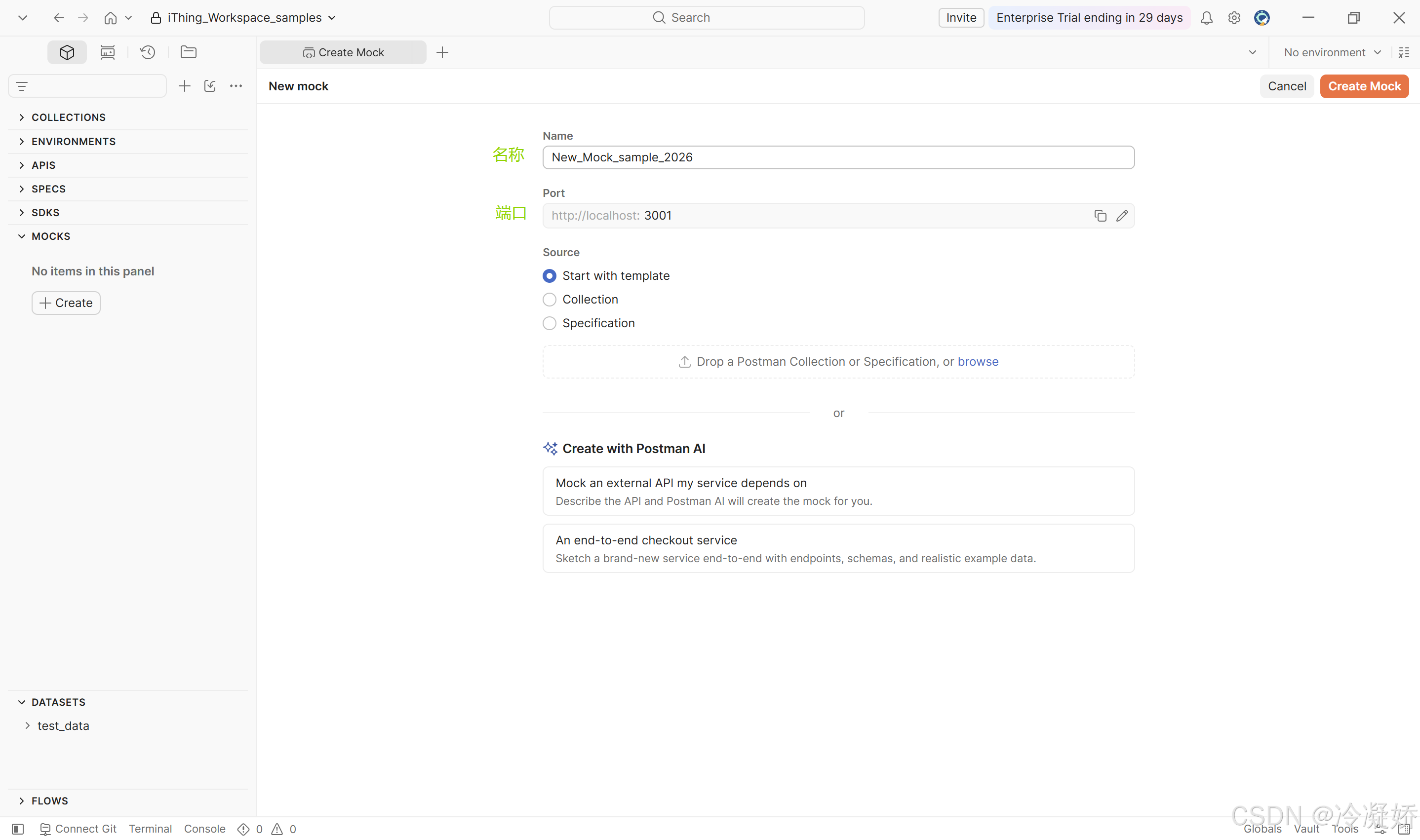The width and height of the screenshot is (1420, 840).
Task: Open Tools from the status bar
Action: click(1344, 829)
